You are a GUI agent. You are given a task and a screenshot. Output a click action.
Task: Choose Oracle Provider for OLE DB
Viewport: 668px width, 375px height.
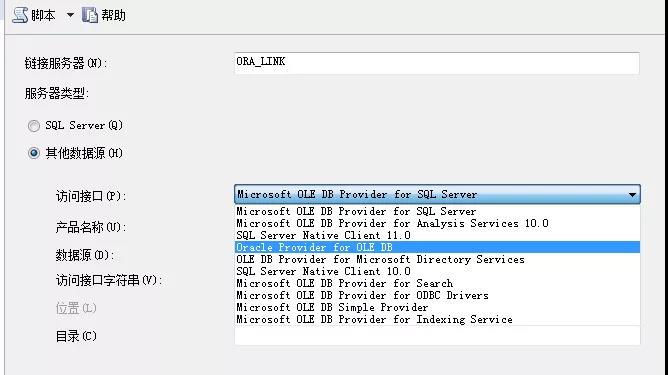[x=437, y=247]
